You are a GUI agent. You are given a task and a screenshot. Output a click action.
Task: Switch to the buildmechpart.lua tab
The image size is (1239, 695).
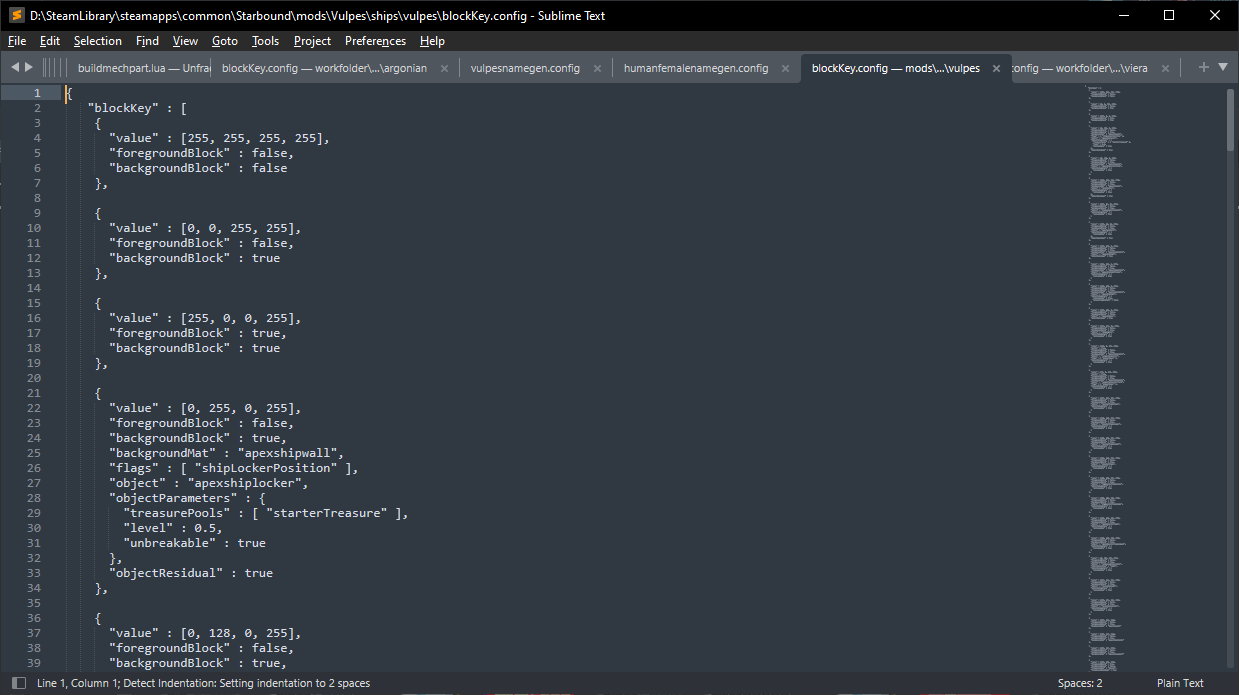point(142,68)
